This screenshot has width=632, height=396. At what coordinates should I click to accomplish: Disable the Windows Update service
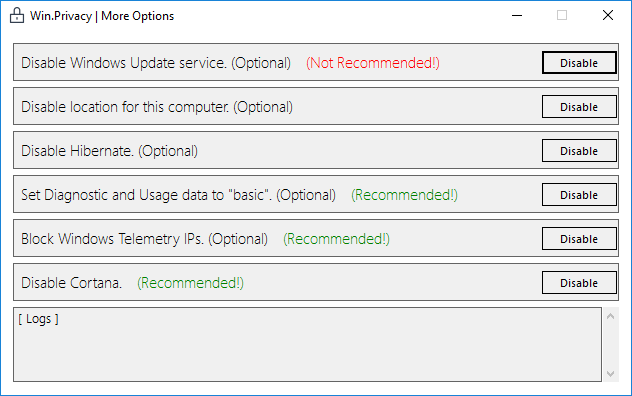tap(579, 63)
